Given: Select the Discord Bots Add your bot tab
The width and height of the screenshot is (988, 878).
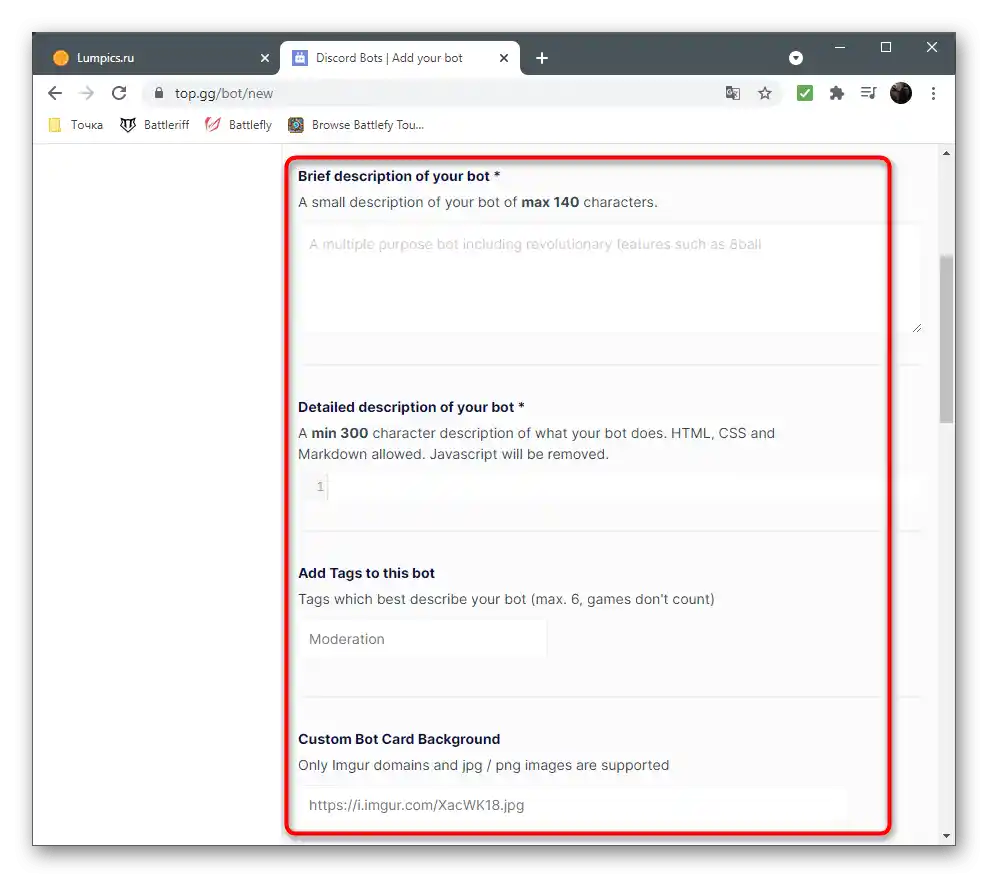Looking at the screenshot, I should [x=399, y=58].
